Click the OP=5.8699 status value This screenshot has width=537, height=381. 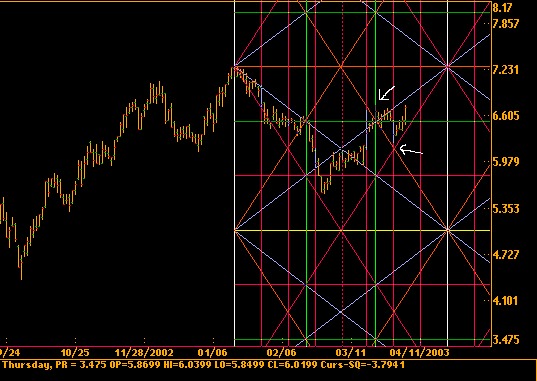pos(135,365)
